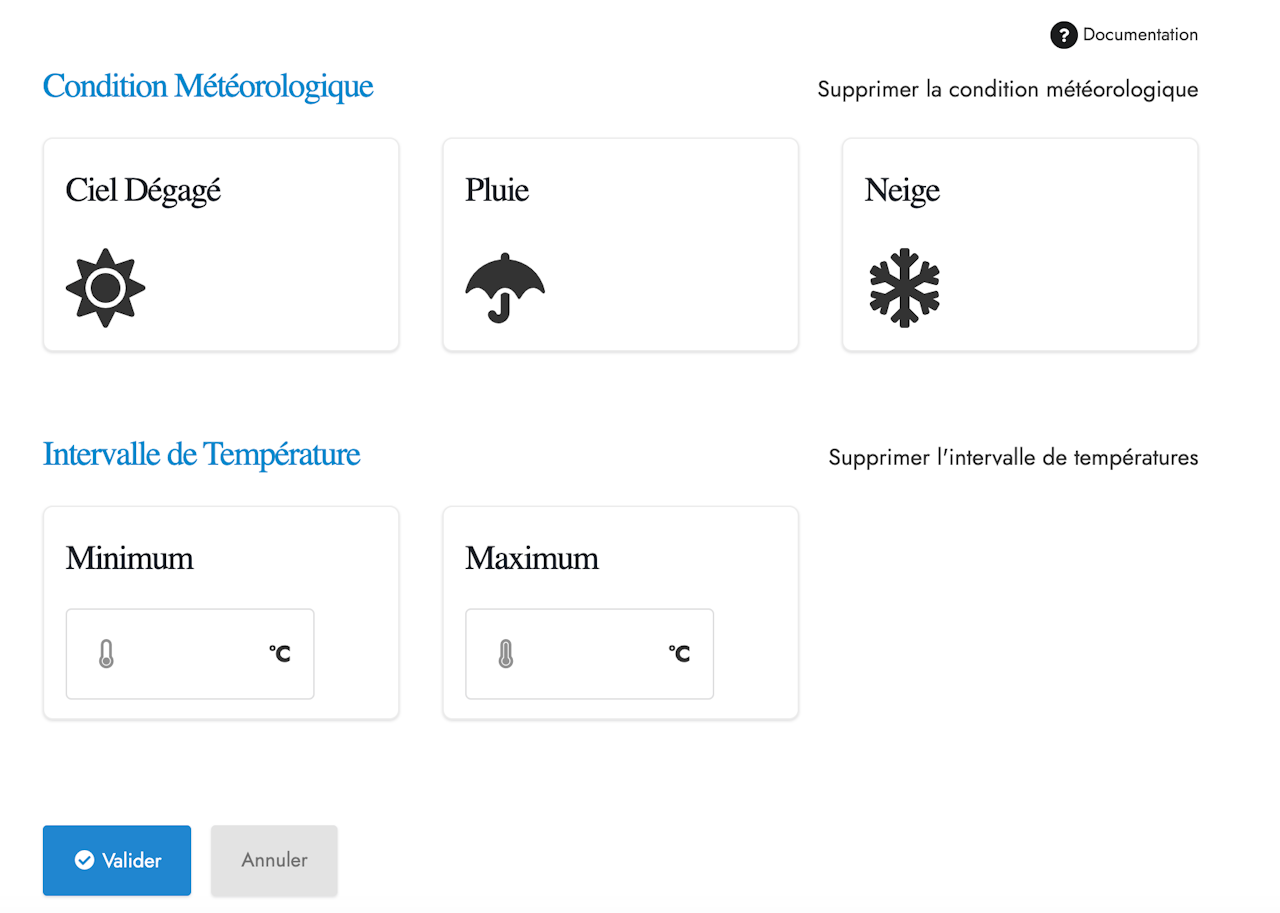Select the Pluie weather card

pos(620,245)
